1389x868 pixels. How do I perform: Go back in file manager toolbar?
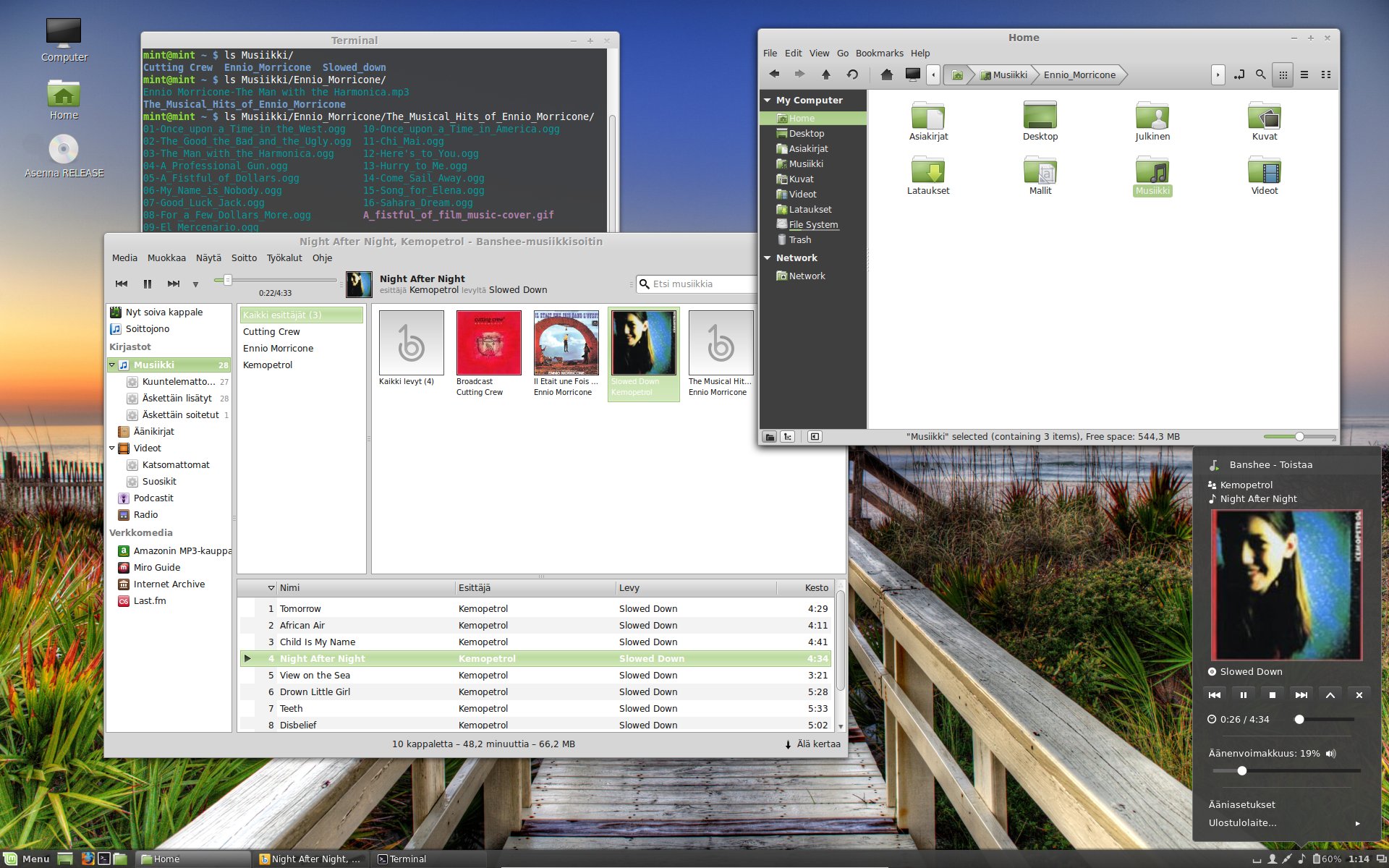[x=774, y=75]
